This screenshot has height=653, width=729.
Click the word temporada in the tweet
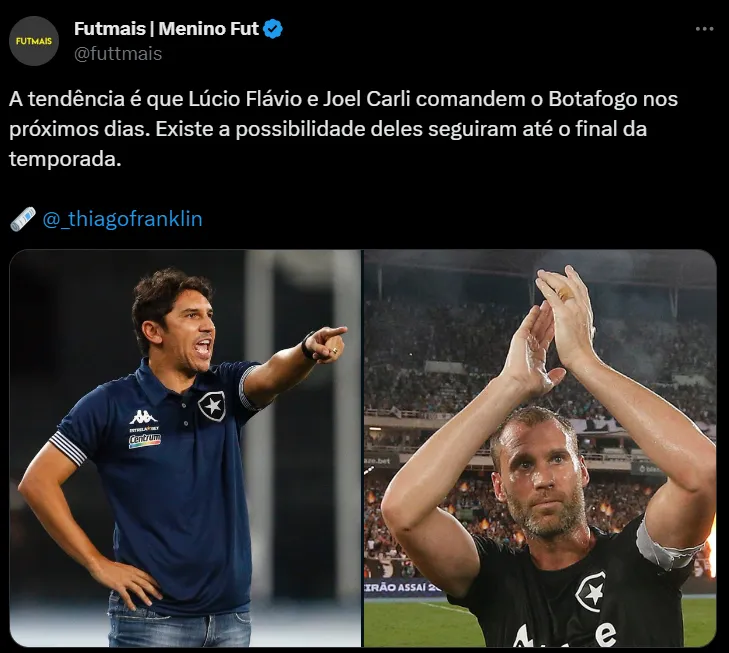click(x=65, y=159)
